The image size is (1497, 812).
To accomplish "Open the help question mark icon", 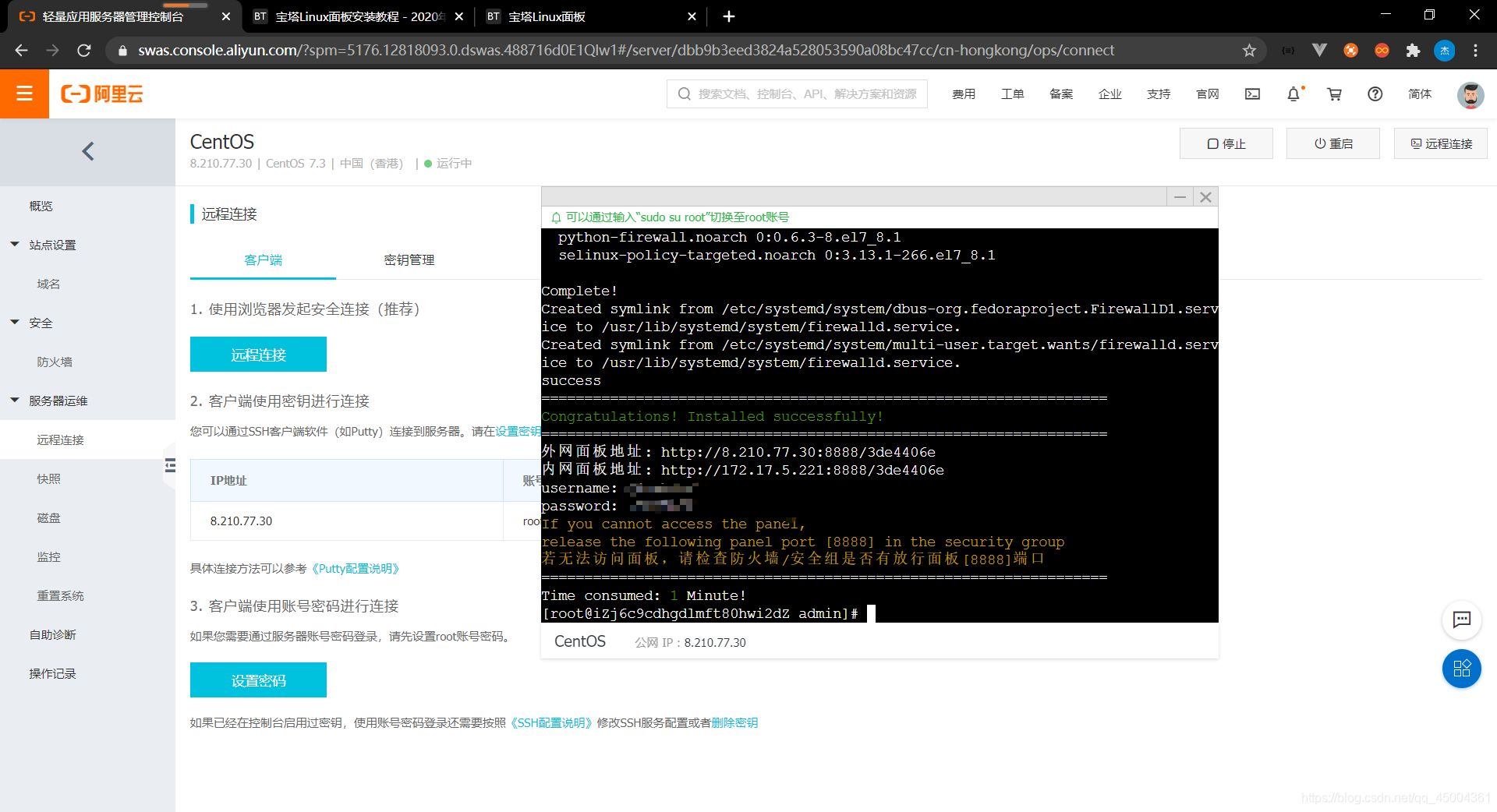I will click(1375, 94).
